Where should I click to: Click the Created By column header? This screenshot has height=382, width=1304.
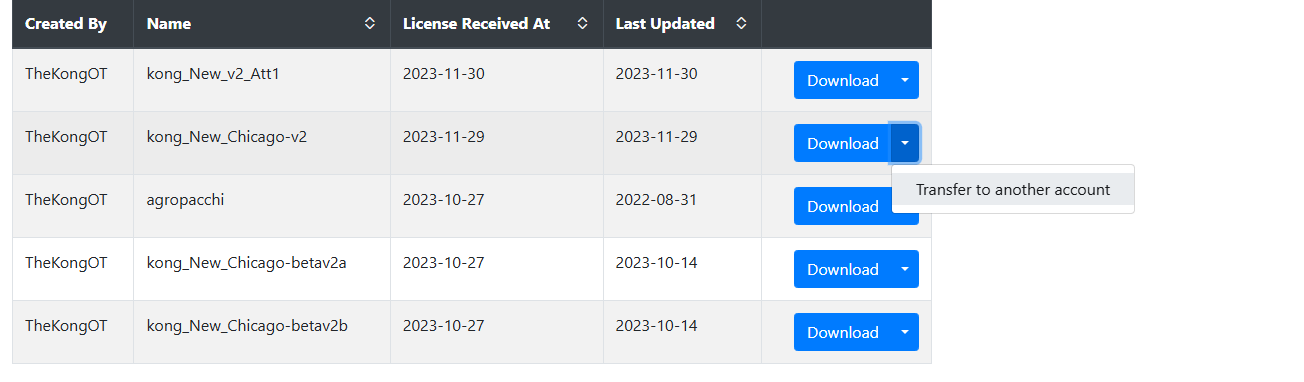[x=73, y=23]
